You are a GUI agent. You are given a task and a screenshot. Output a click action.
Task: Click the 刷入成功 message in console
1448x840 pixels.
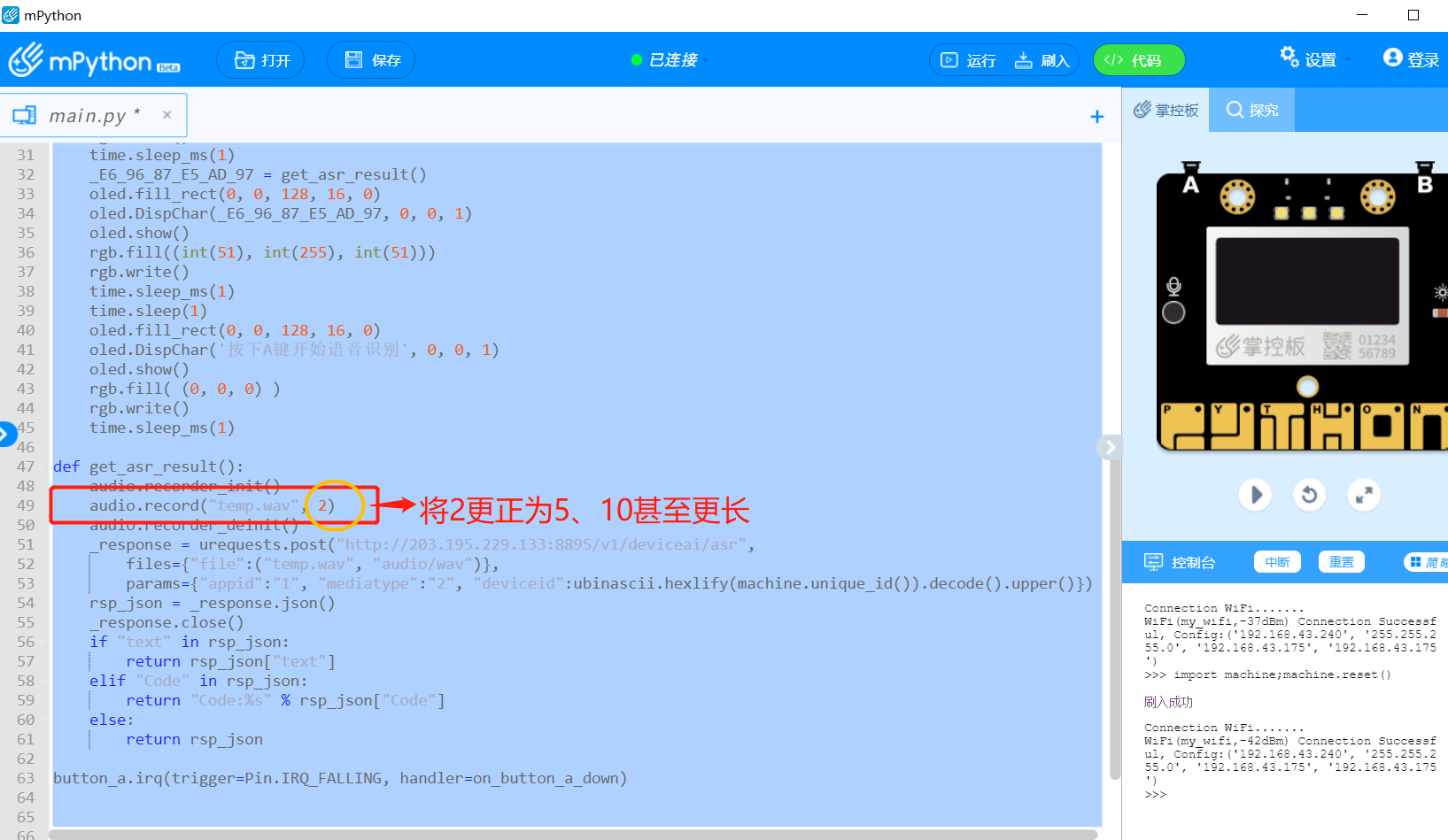tap(1168, 702)
